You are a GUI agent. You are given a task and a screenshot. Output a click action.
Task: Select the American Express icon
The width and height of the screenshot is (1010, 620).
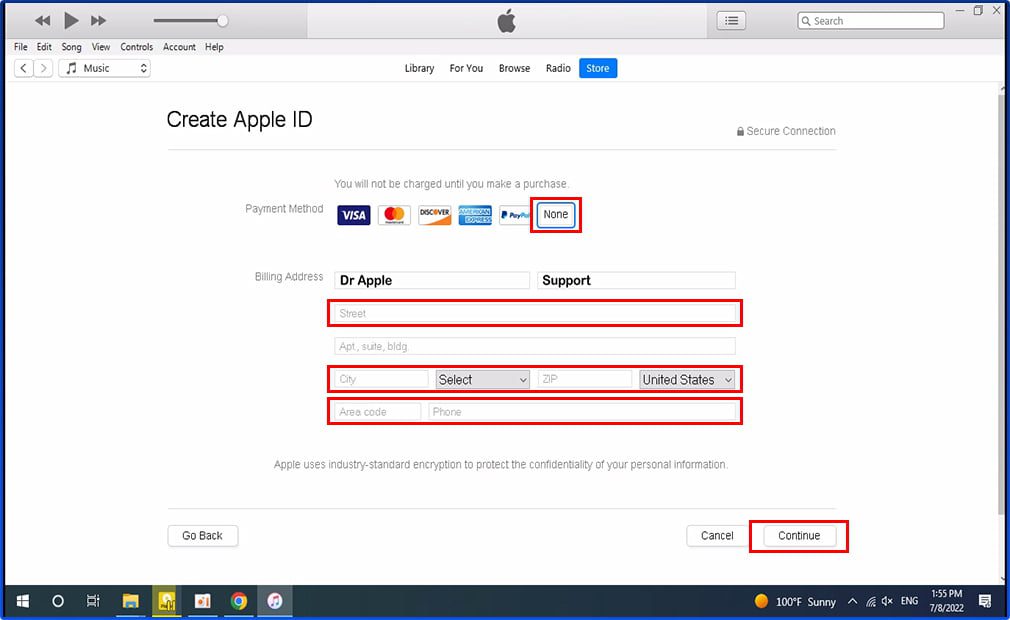475,215
